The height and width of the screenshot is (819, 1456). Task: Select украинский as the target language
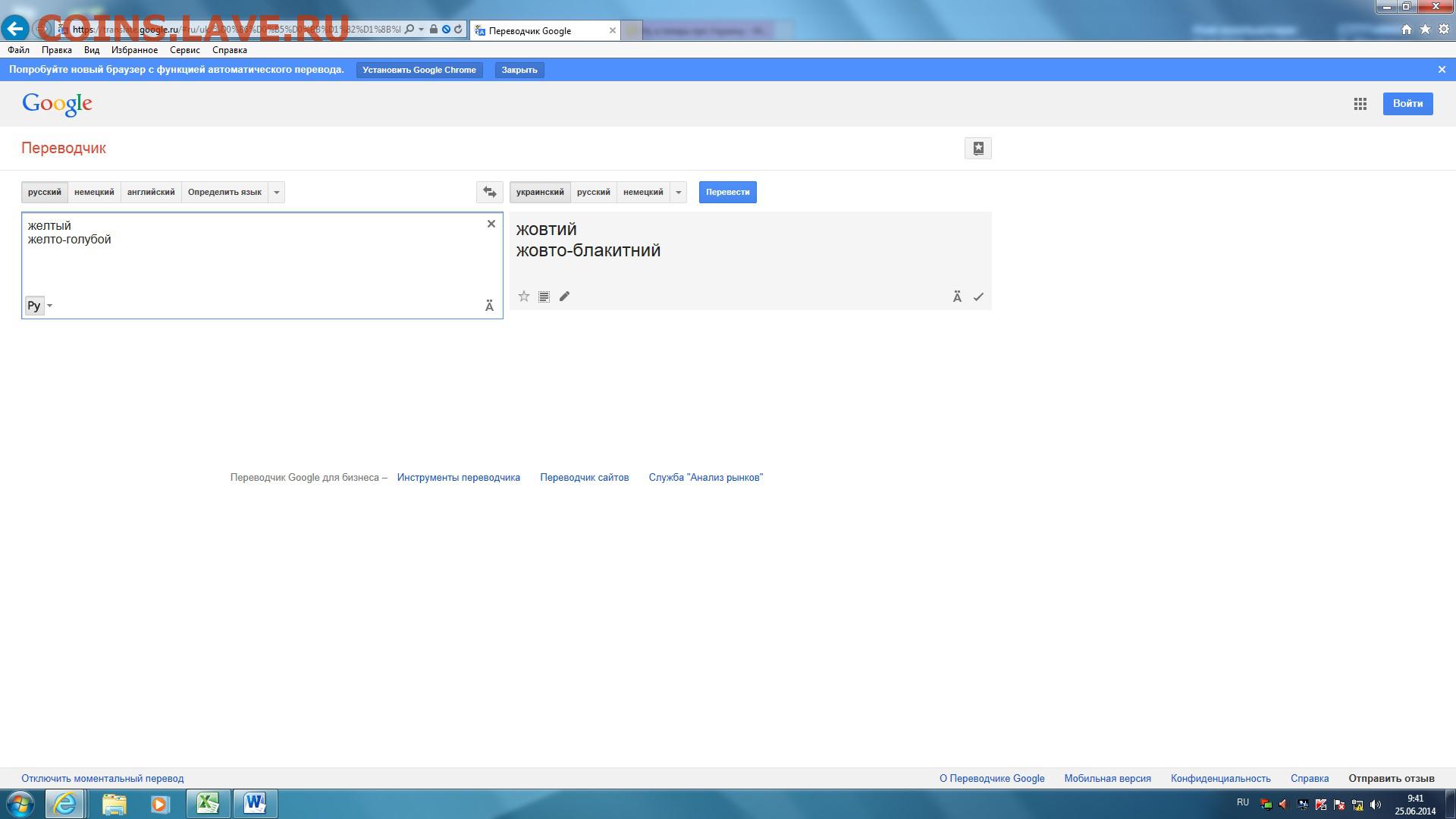(540, 192)
